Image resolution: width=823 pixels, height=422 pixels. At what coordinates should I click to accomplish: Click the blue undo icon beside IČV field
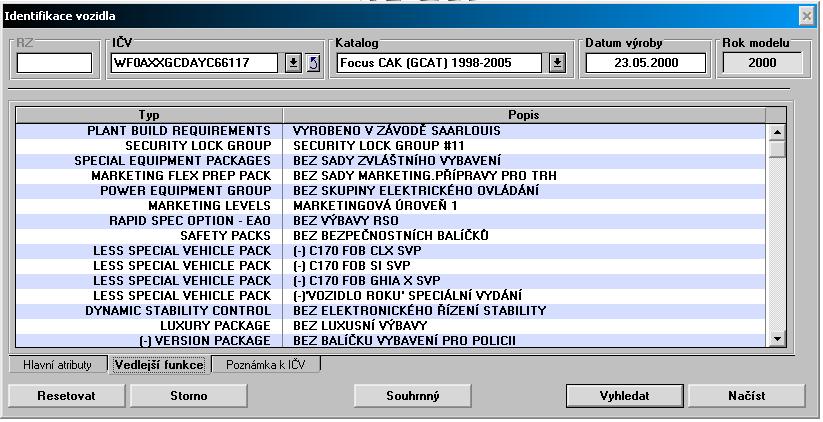click(313, 63)
